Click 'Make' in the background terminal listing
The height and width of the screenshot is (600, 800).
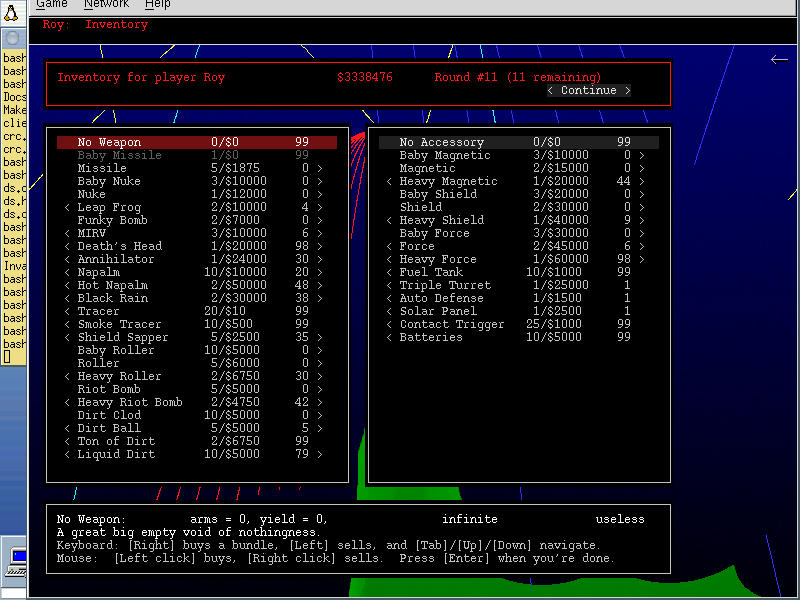point(14,110)
